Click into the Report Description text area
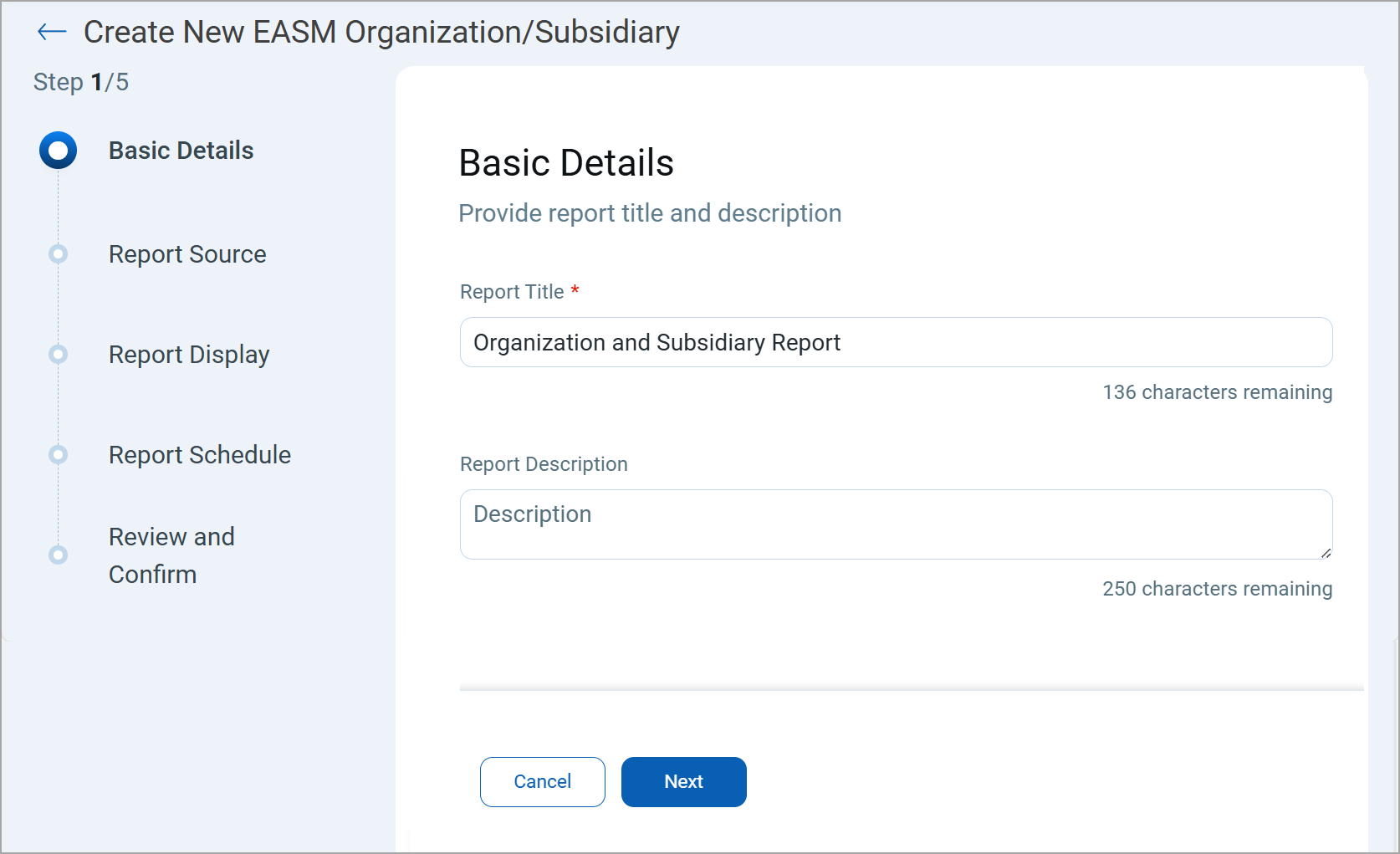This screenshot has height=854, width=1400. point(895,524)
